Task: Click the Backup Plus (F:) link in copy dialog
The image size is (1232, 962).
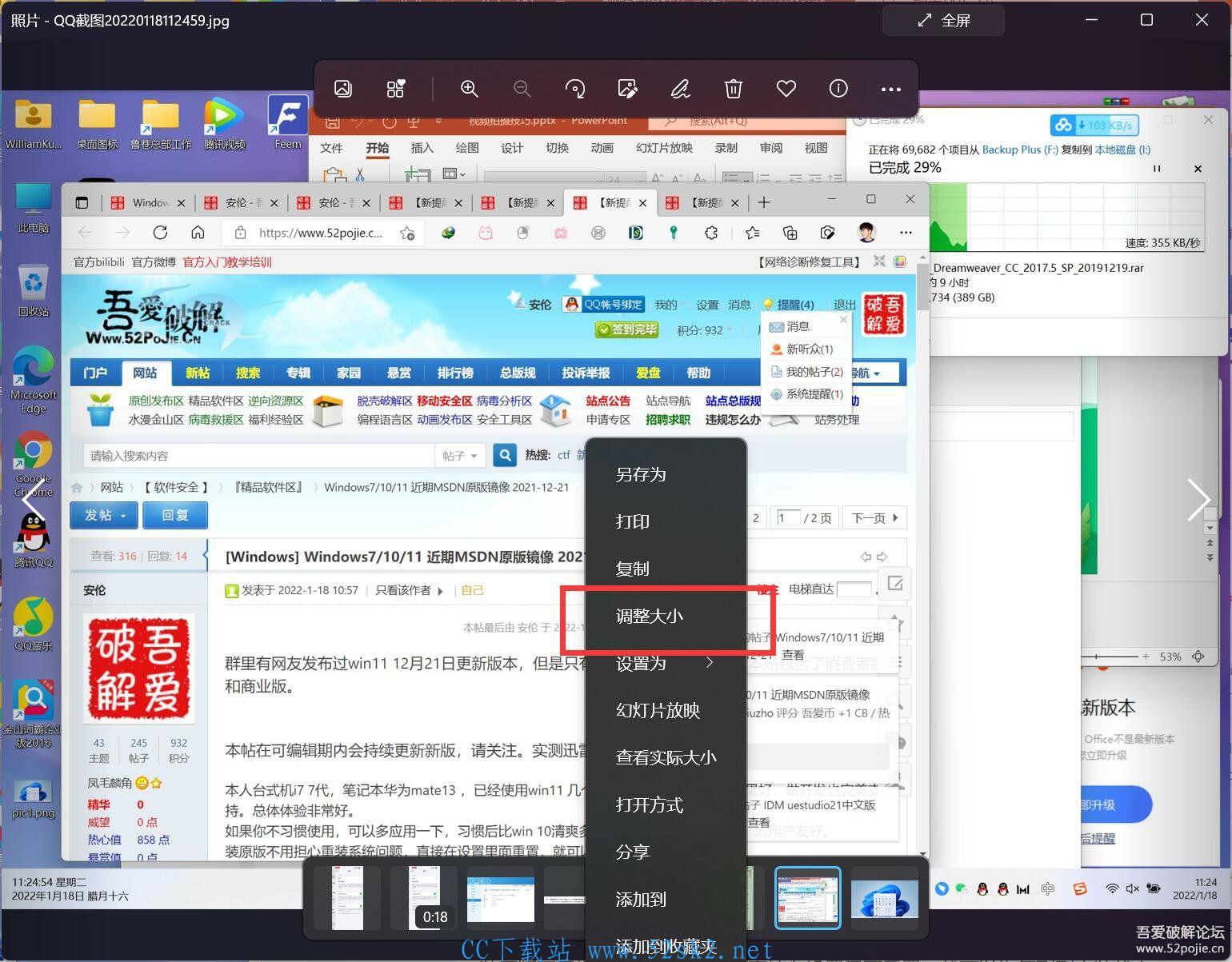Action: [1020, 150]
